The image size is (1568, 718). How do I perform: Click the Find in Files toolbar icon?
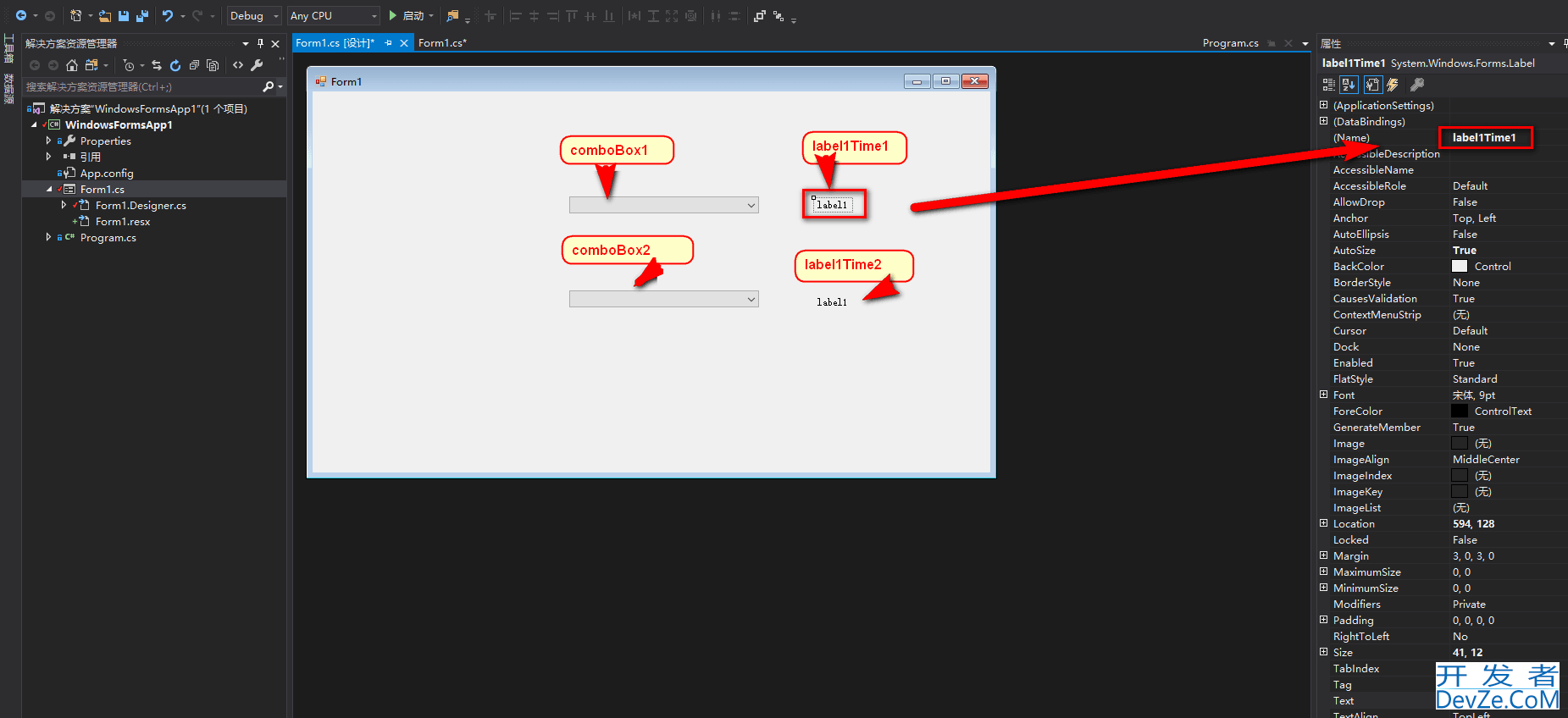(453, 15)
